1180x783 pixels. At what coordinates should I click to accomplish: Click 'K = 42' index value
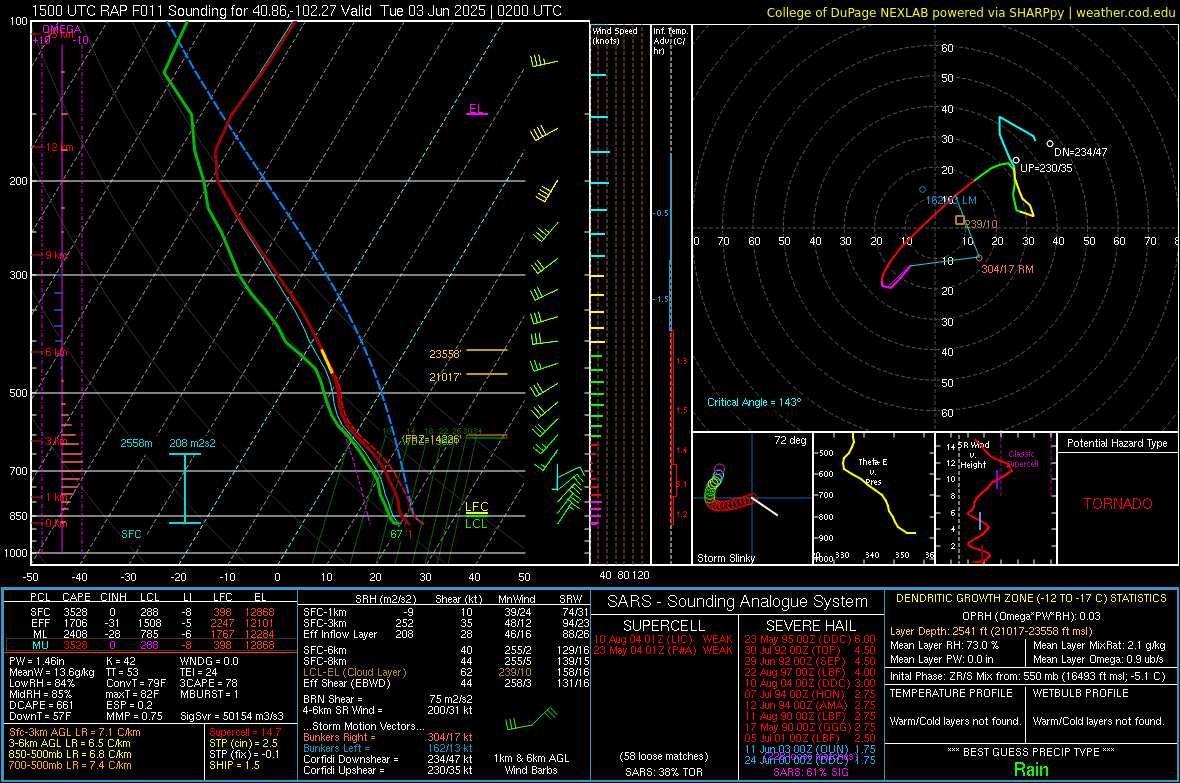coord(120,661)
